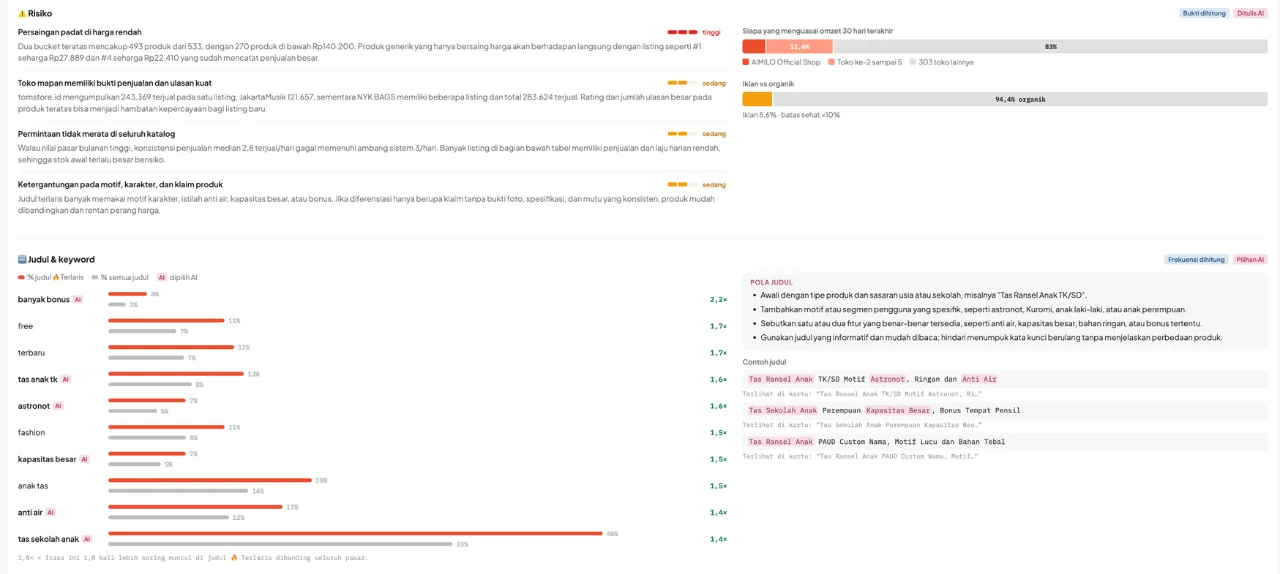Viewport: 1280px width, 574px height.
Task: Click the red severity dashes beside tinggi
Action: [x=683, y=32]
